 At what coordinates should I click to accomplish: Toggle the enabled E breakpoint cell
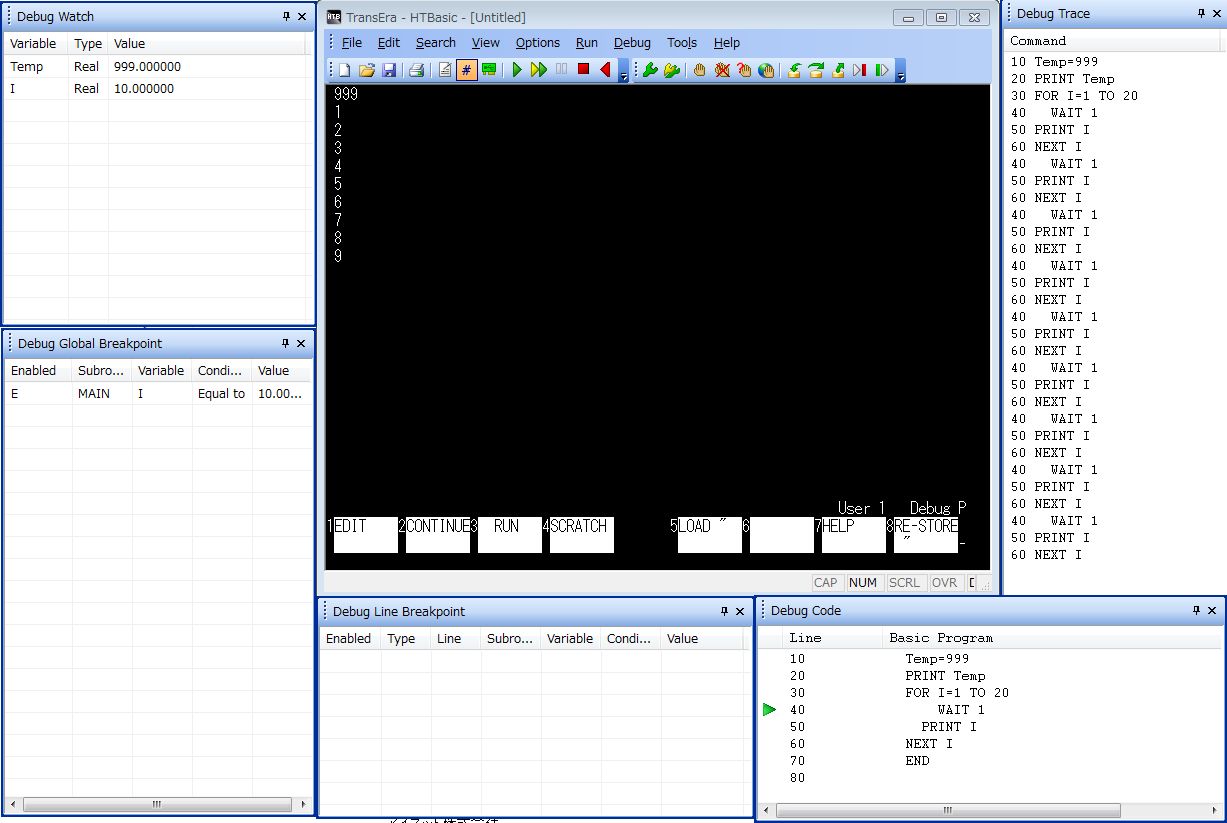pyautogui.click(x=15, y=394)
